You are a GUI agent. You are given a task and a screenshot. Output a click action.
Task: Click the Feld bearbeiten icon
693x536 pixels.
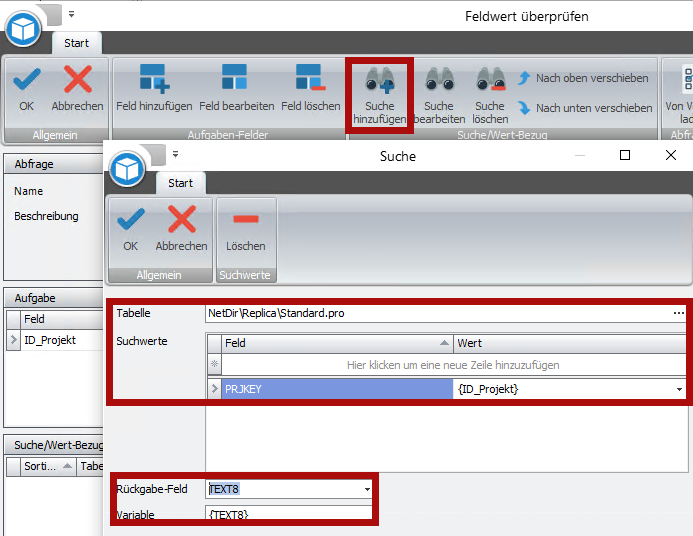click(x=234, y=80)
